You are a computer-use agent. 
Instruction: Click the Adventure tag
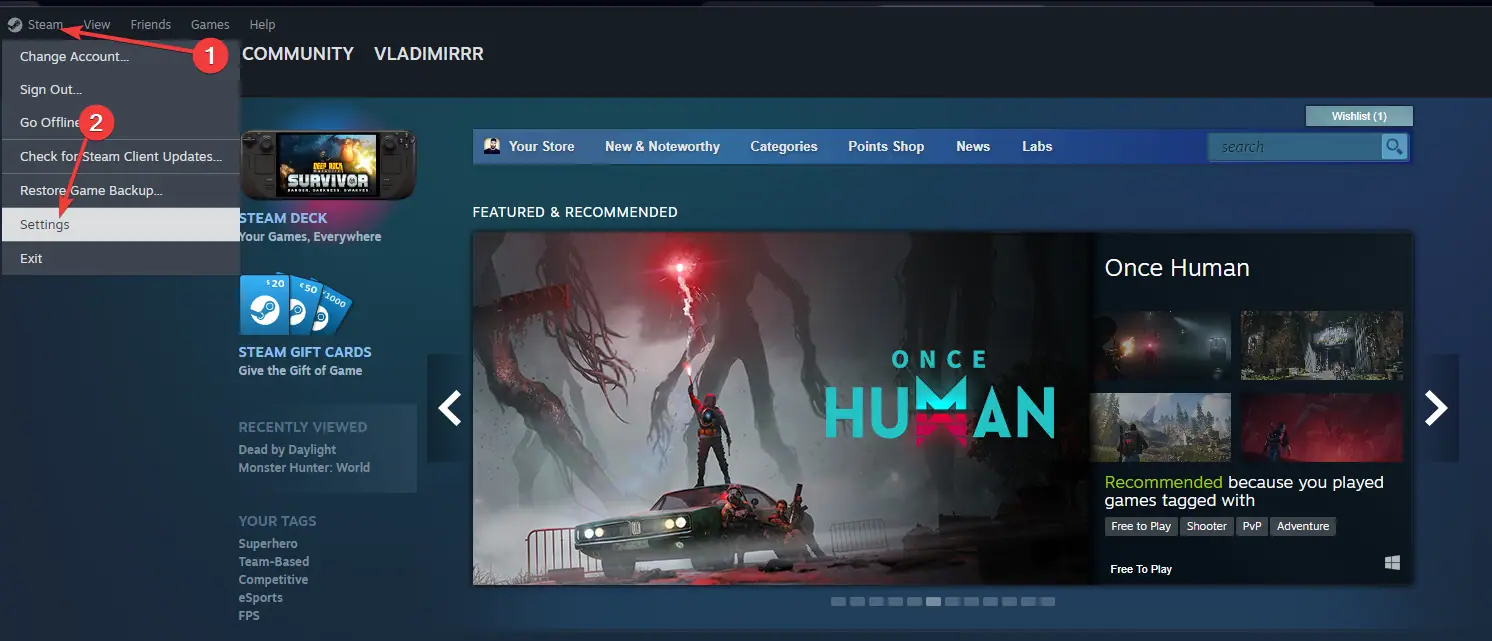pos(1303,526)
